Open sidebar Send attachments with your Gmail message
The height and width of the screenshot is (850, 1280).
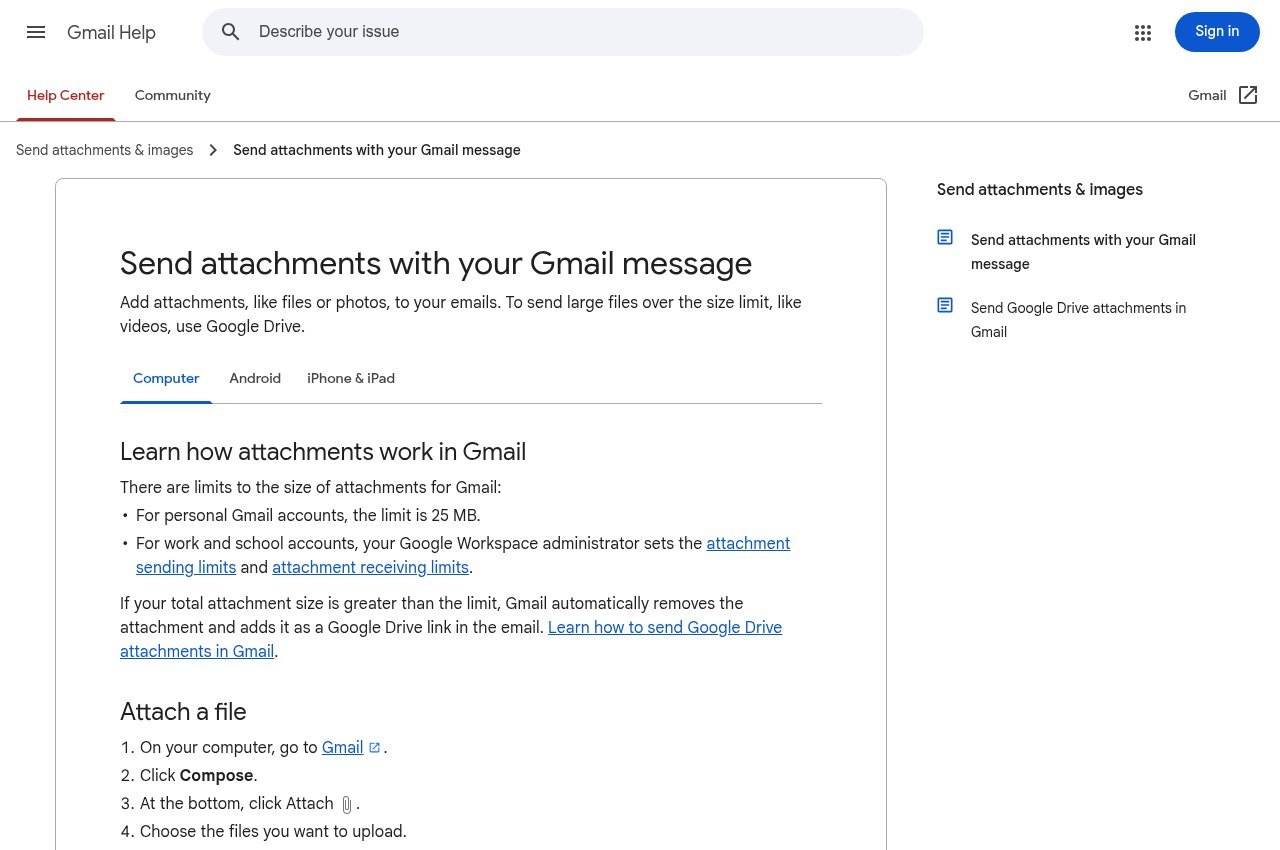coord(1083,252)
